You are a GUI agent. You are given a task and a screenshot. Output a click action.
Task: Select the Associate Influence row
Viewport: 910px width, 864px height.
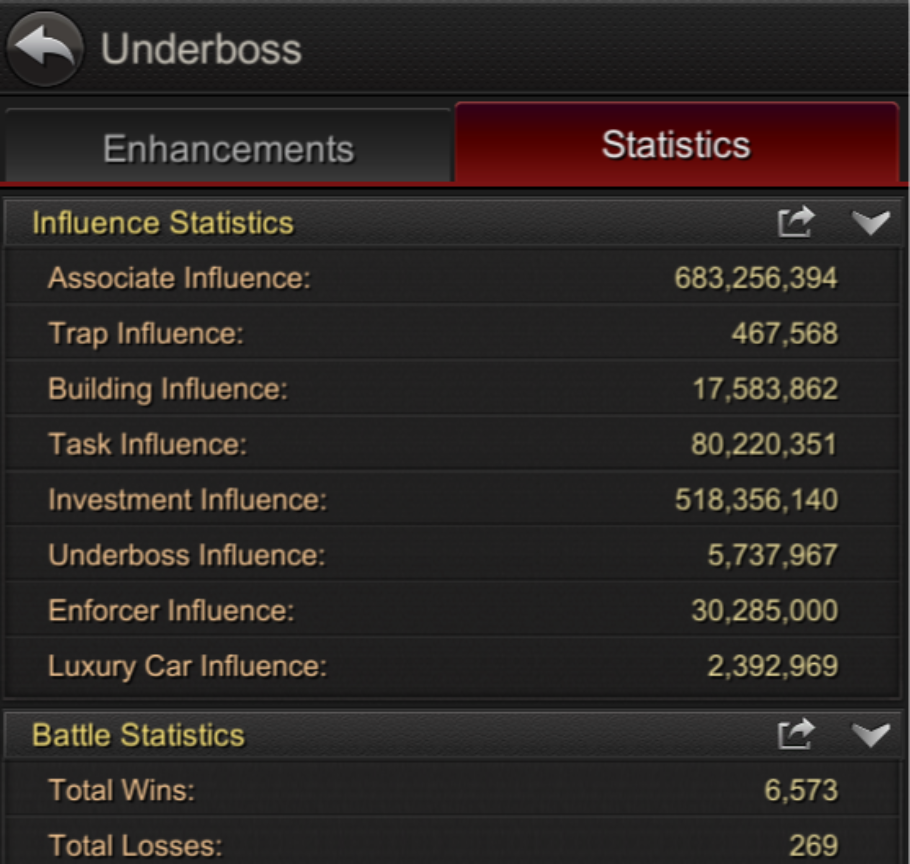coord(453,277)
